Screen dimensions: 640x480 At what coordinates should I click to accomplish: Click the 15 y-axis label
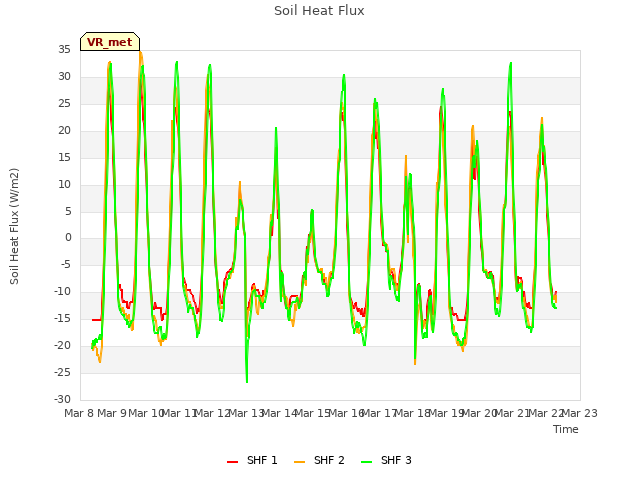(x=64, y=157)
